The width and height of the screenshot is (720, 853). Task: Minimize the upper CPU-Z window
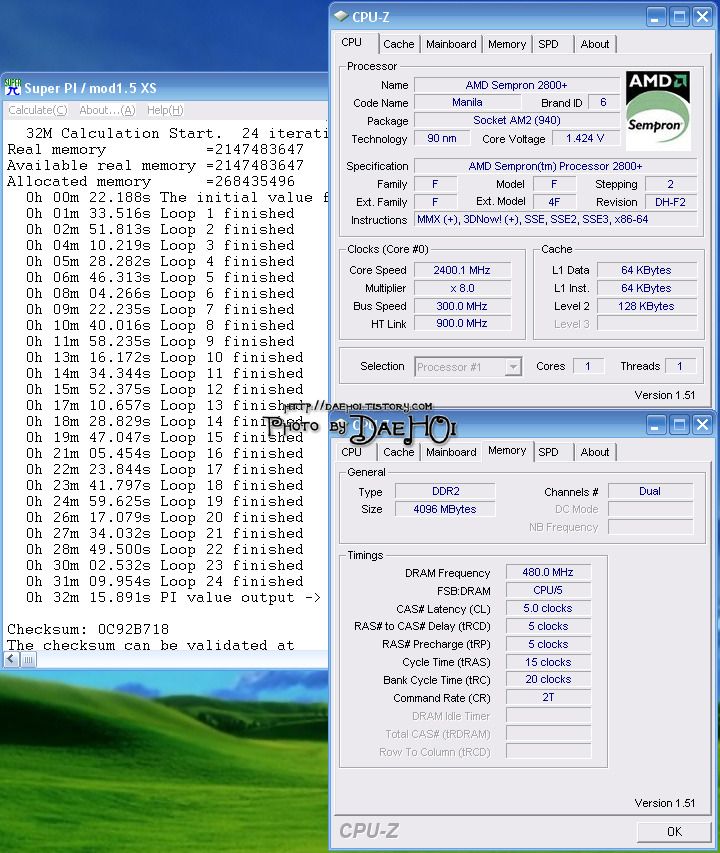656,16
